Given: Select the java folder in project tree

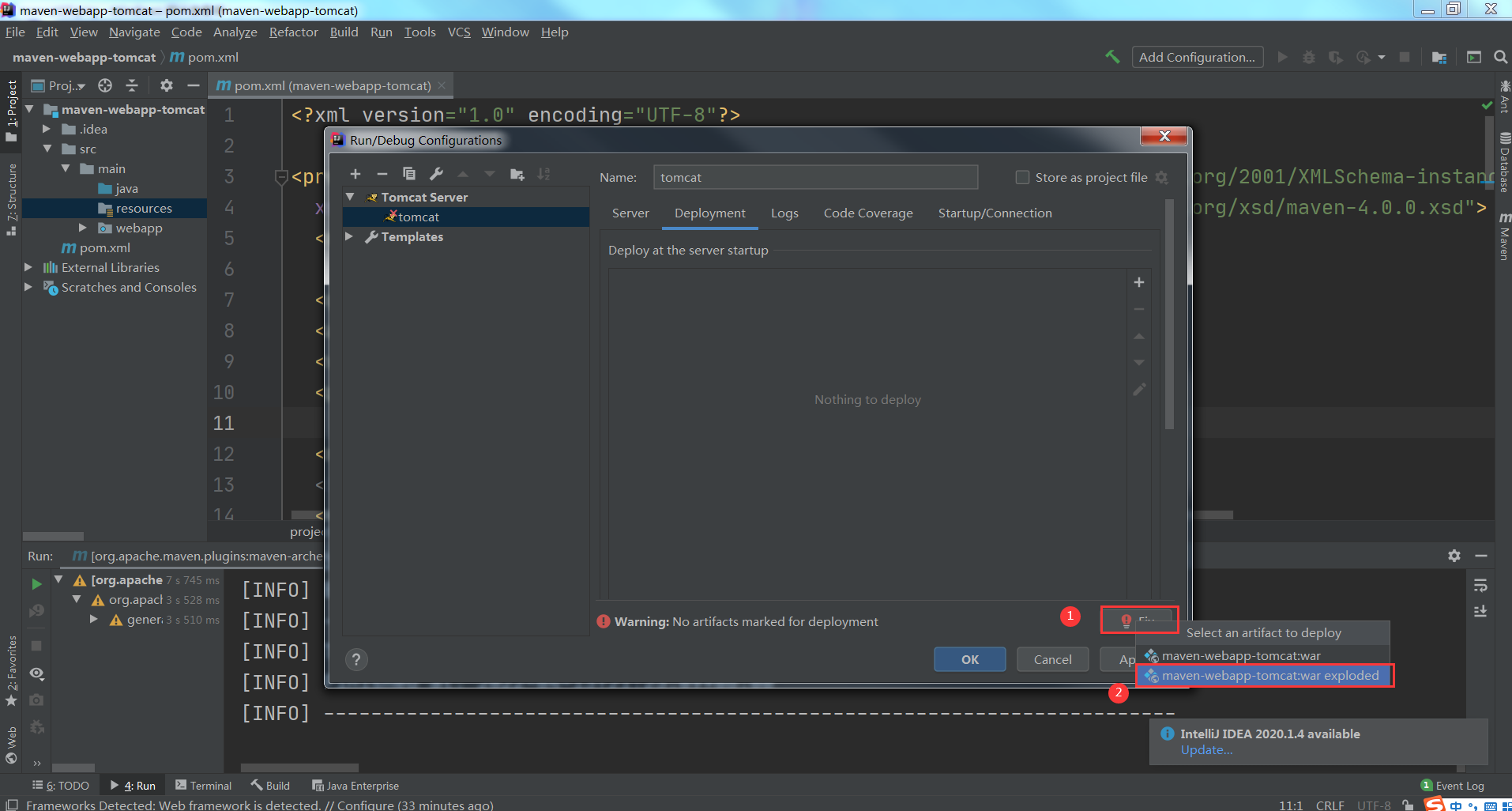Looking at the screenshot, I should click(126, 188).
